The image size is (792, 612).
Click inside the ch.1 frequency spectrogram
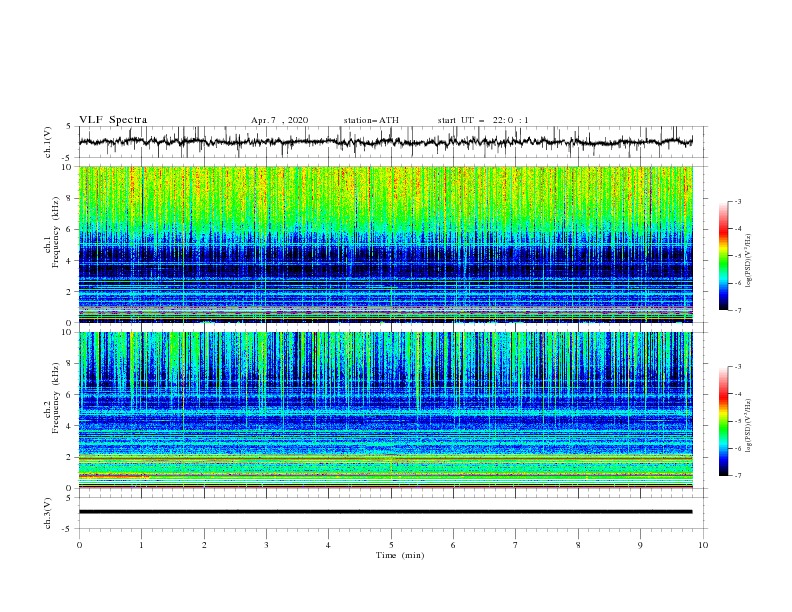point(385,244)
